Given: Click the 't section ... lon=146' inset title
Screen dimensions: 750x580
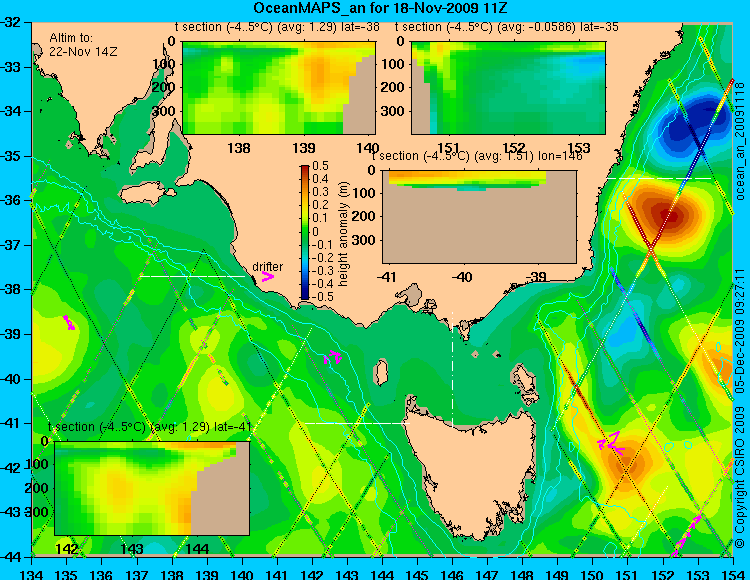Looking at the screenshot, I should [477, 156].
